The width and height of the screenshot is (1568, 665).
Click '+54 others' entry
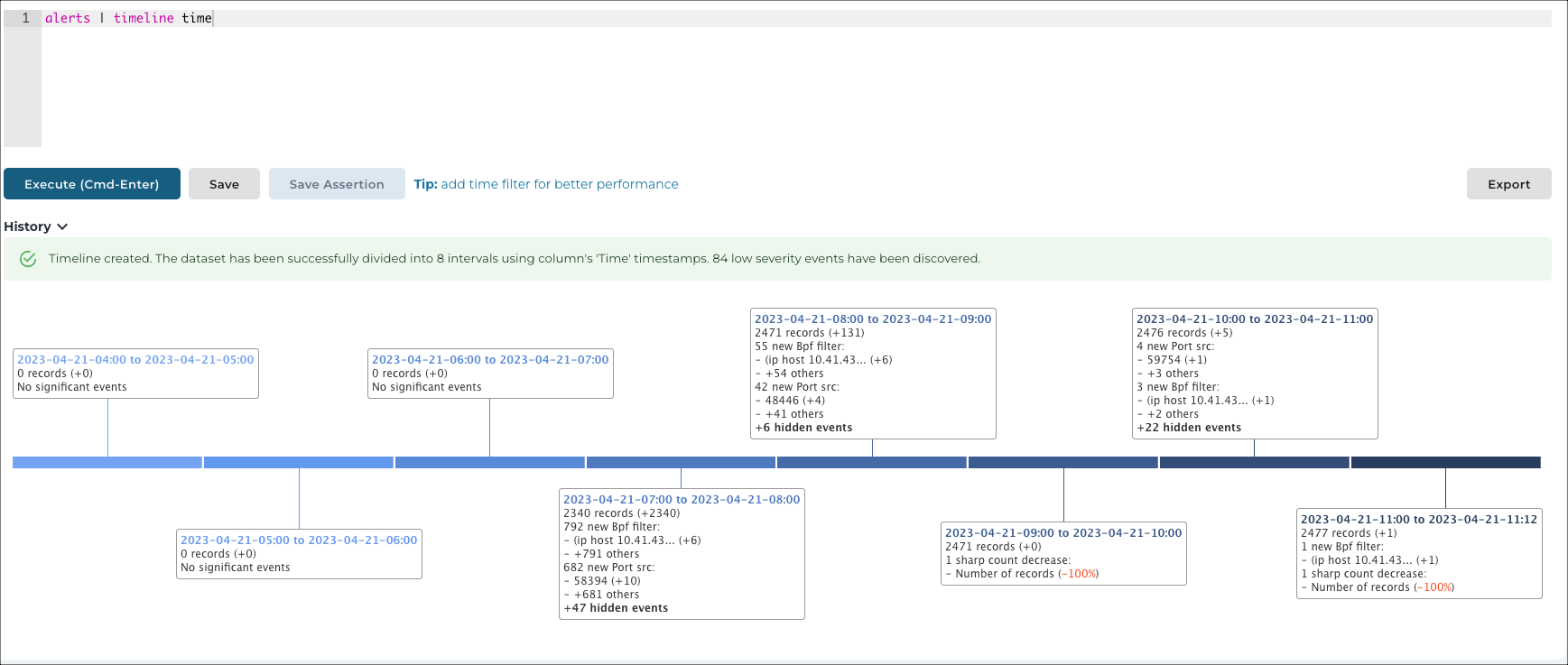click(x=794, y=374)
